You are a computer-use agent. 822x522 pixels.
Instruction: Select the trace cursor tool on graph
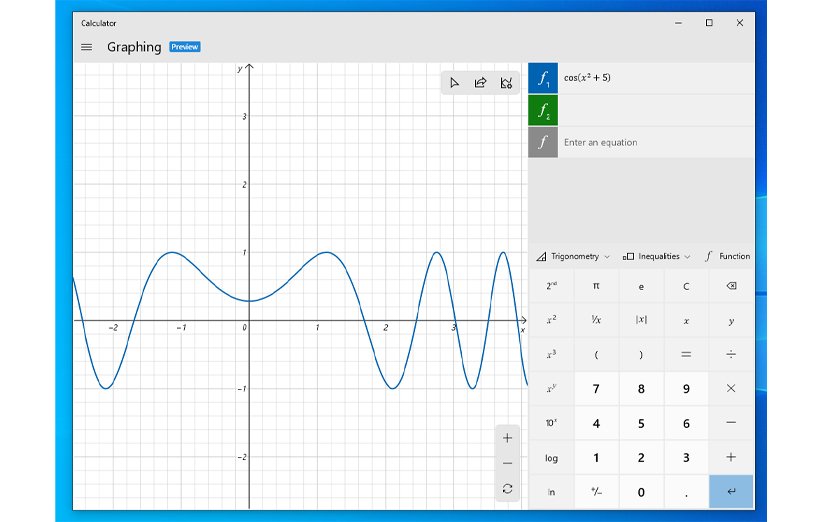coord(454,83)
